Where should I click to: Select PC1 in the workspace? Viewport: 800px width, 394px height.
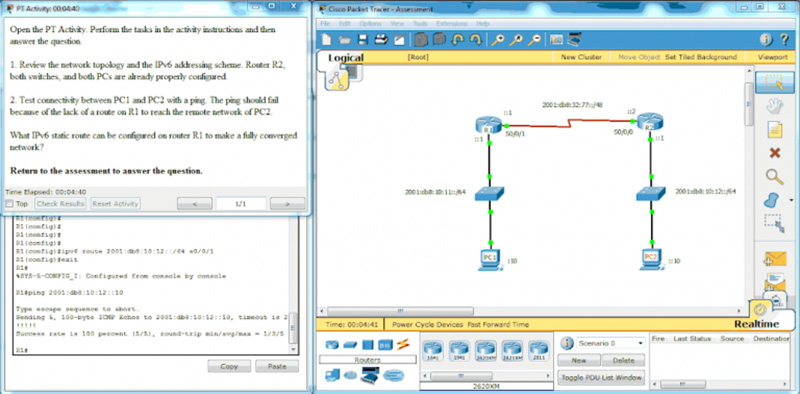490,259
